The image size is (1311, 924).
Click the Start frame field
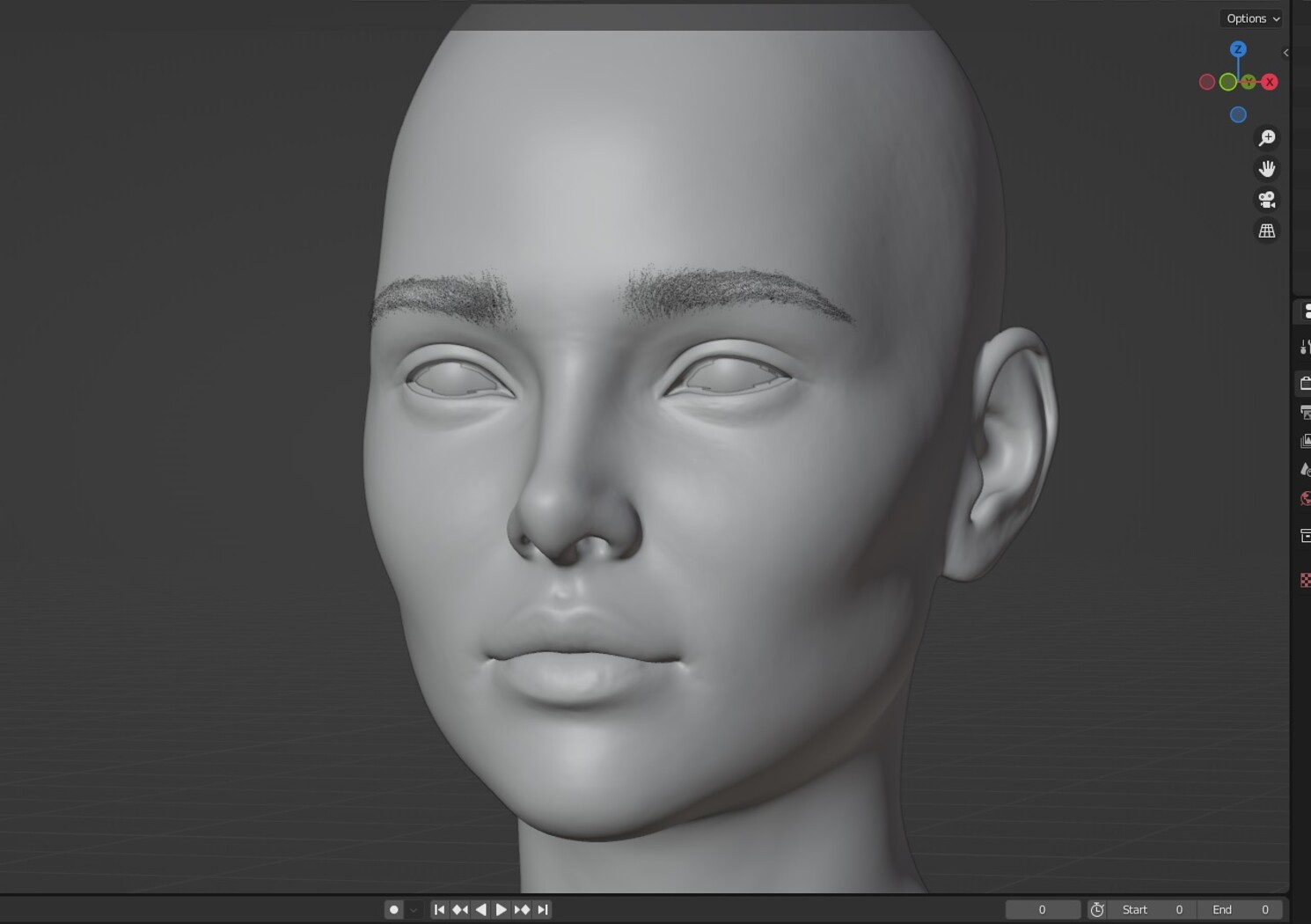pyautogui.click(x=1153, y=910)
